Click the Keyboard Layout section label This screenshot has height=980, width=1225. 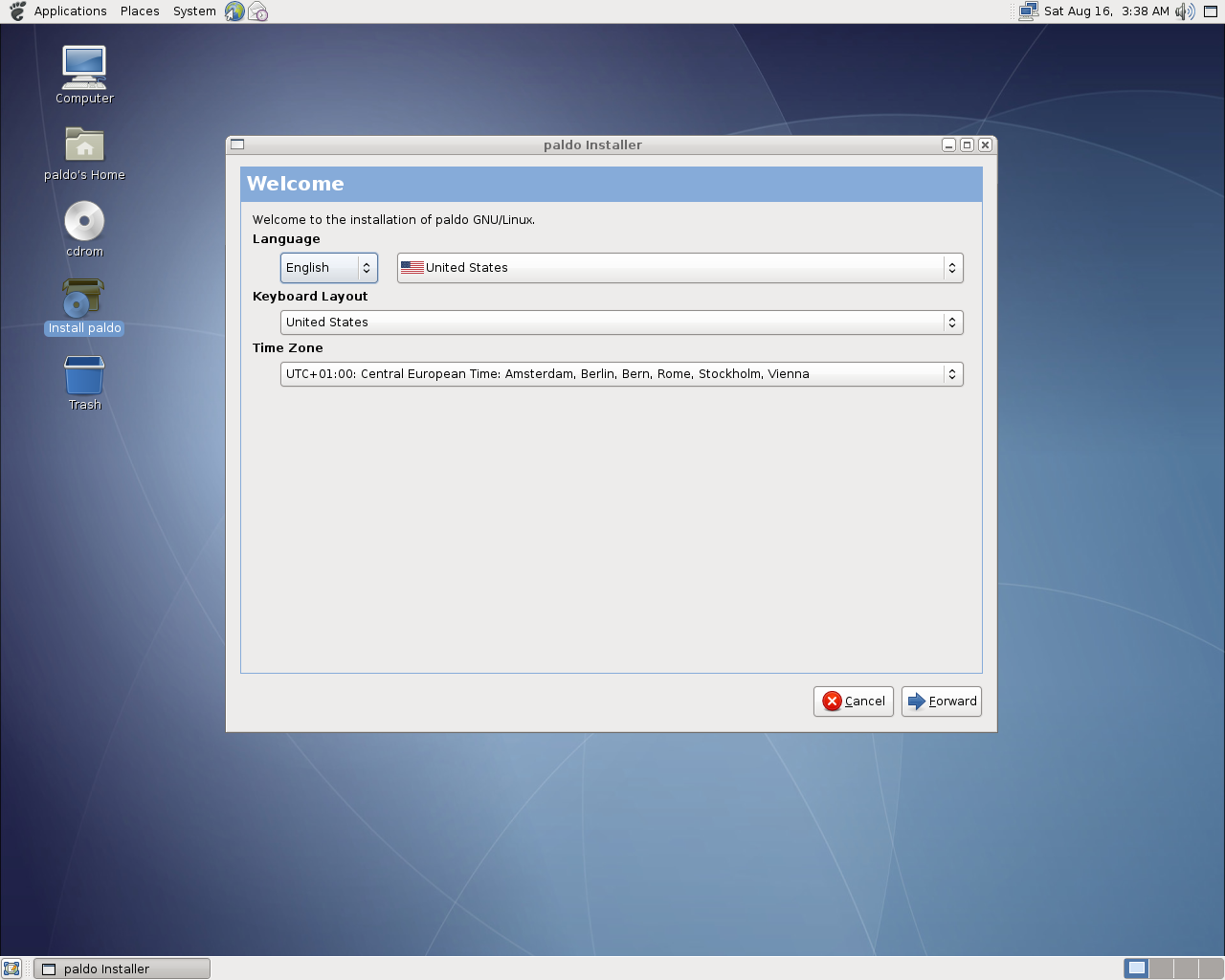(x=310, y=297)
